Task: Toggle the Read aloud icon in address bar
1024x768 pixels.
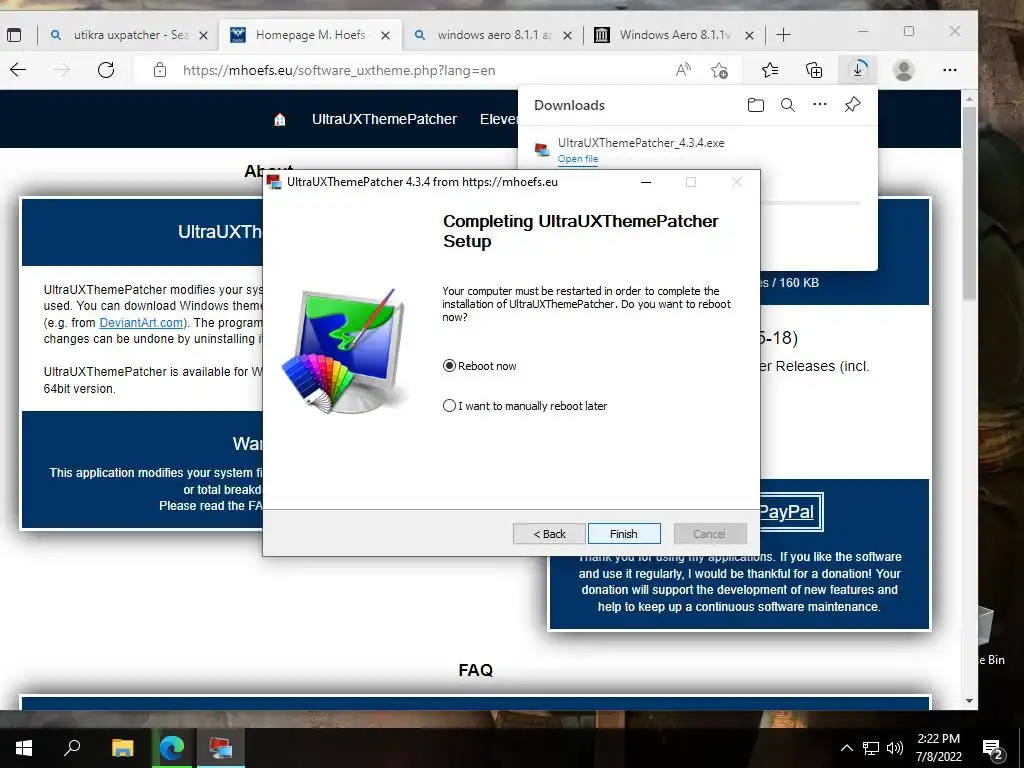Action: (x=683, y=70)
